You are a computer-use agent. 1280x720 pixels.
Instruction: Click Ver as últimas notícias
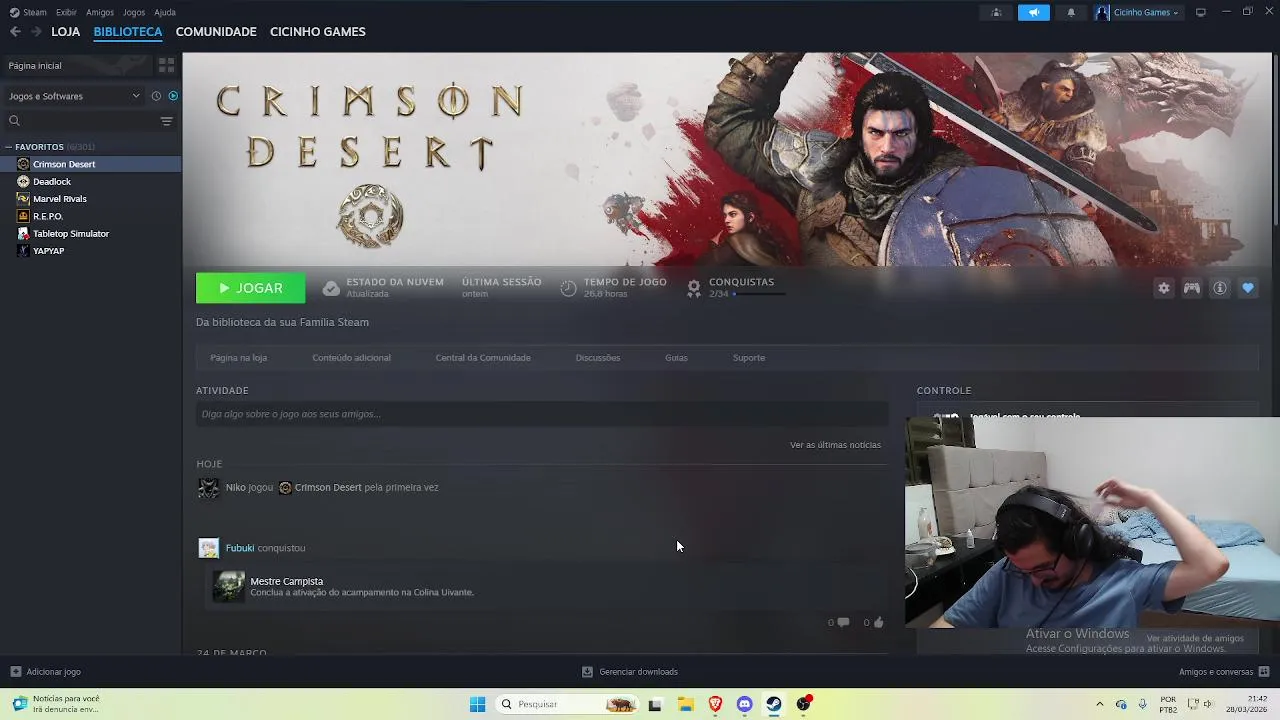click(x=835, y=445)
